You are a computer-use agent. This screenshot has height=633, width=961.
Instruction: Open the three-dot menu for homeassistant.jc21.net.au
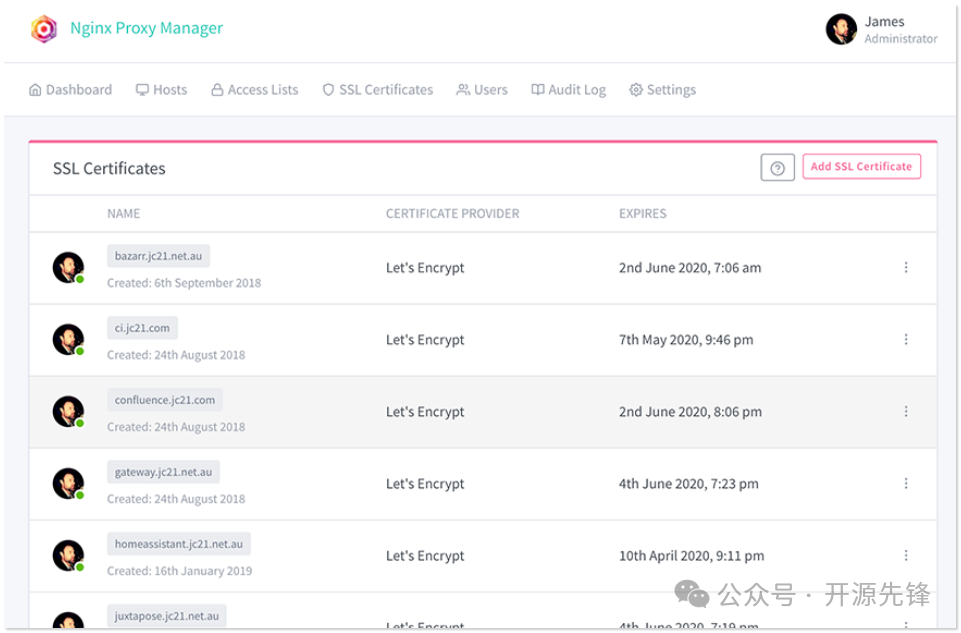tap(905, 555)
